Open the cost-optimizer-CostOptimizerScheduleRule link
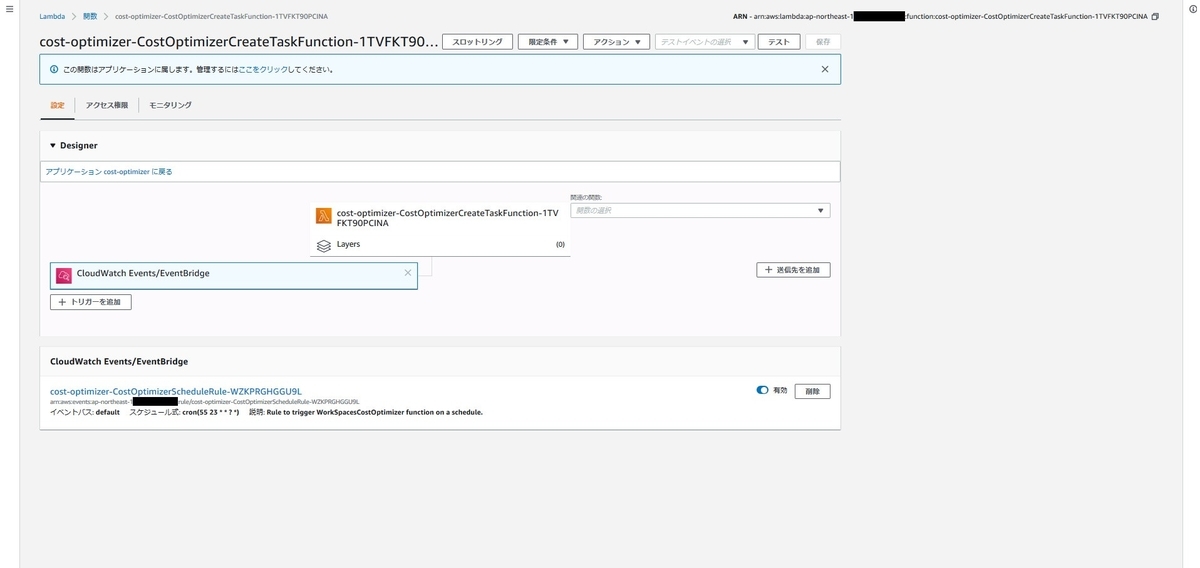1200x568 pixels. click(176, 391)
